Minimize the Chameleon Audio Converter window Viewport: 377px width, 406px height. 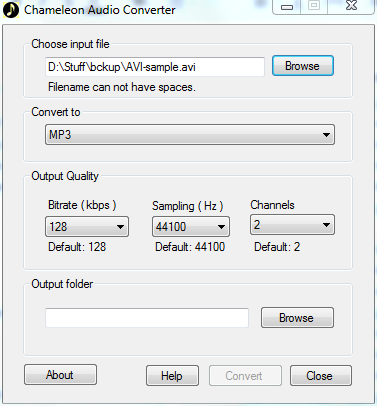pos(287,7)
